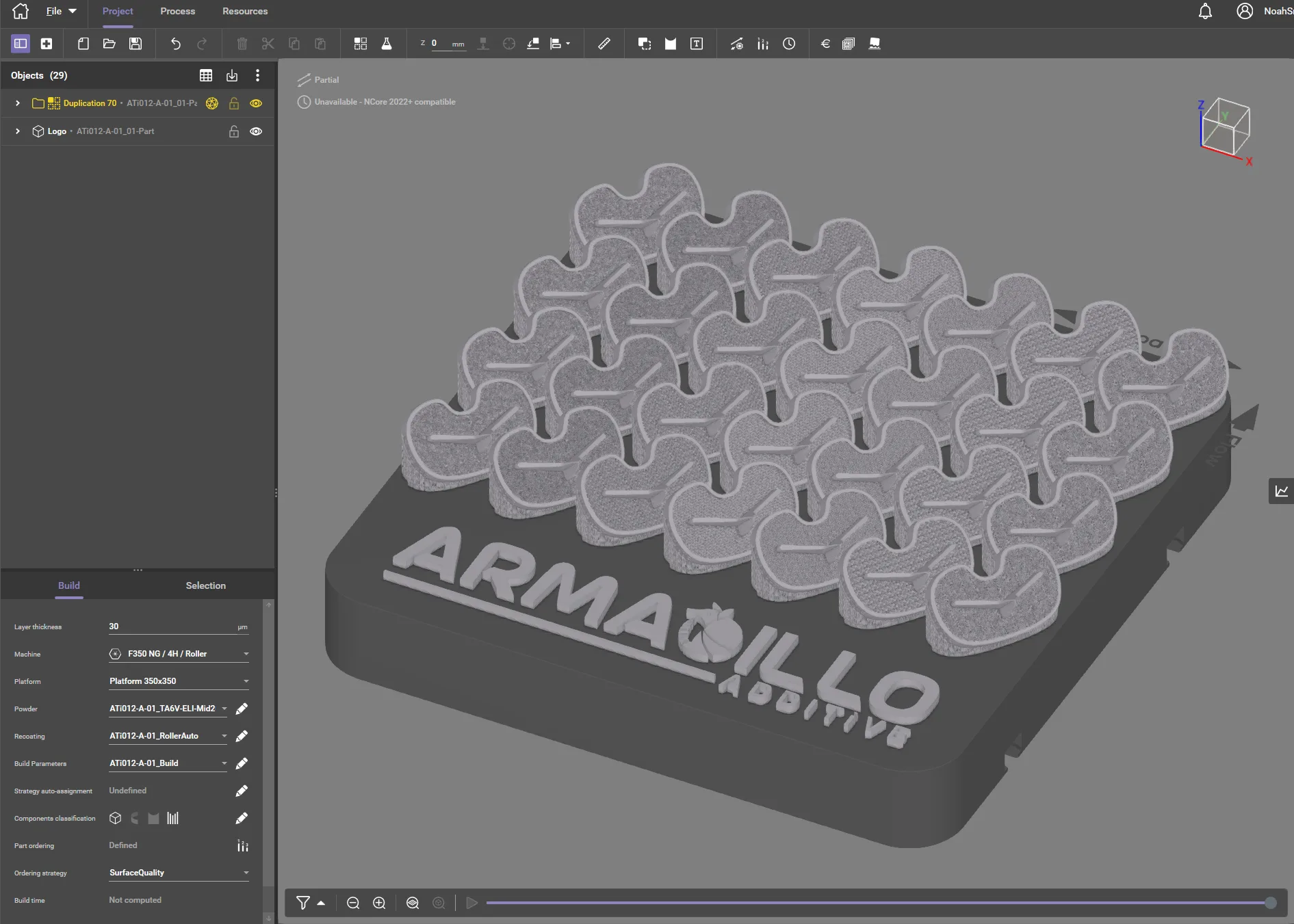Open the notifications bell
1294x924 pixels.
[1206, 11]
